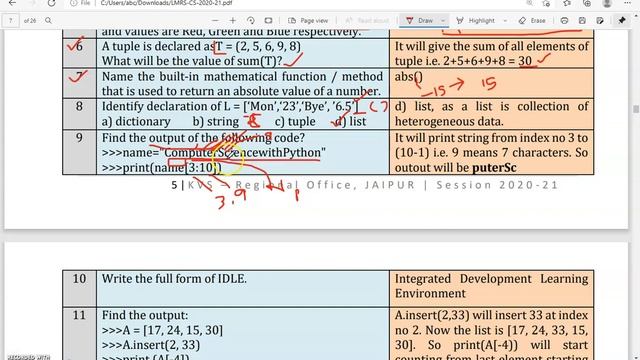
Task: Click the text 'Write the full form of IDLE.'
Action: [174, 279]
